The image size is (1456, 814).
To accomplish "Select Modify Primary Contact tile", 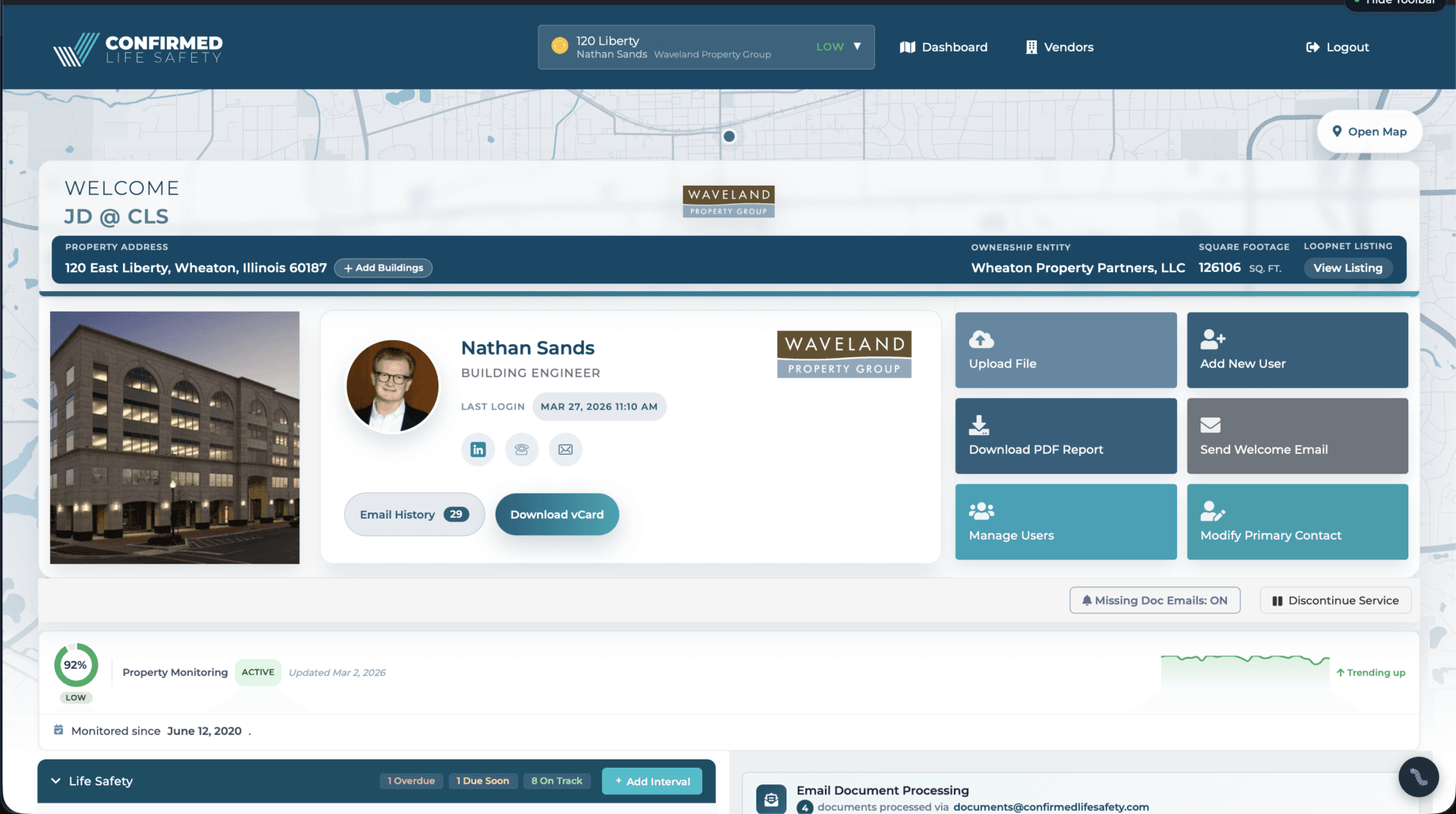I will click(1297, 521).
